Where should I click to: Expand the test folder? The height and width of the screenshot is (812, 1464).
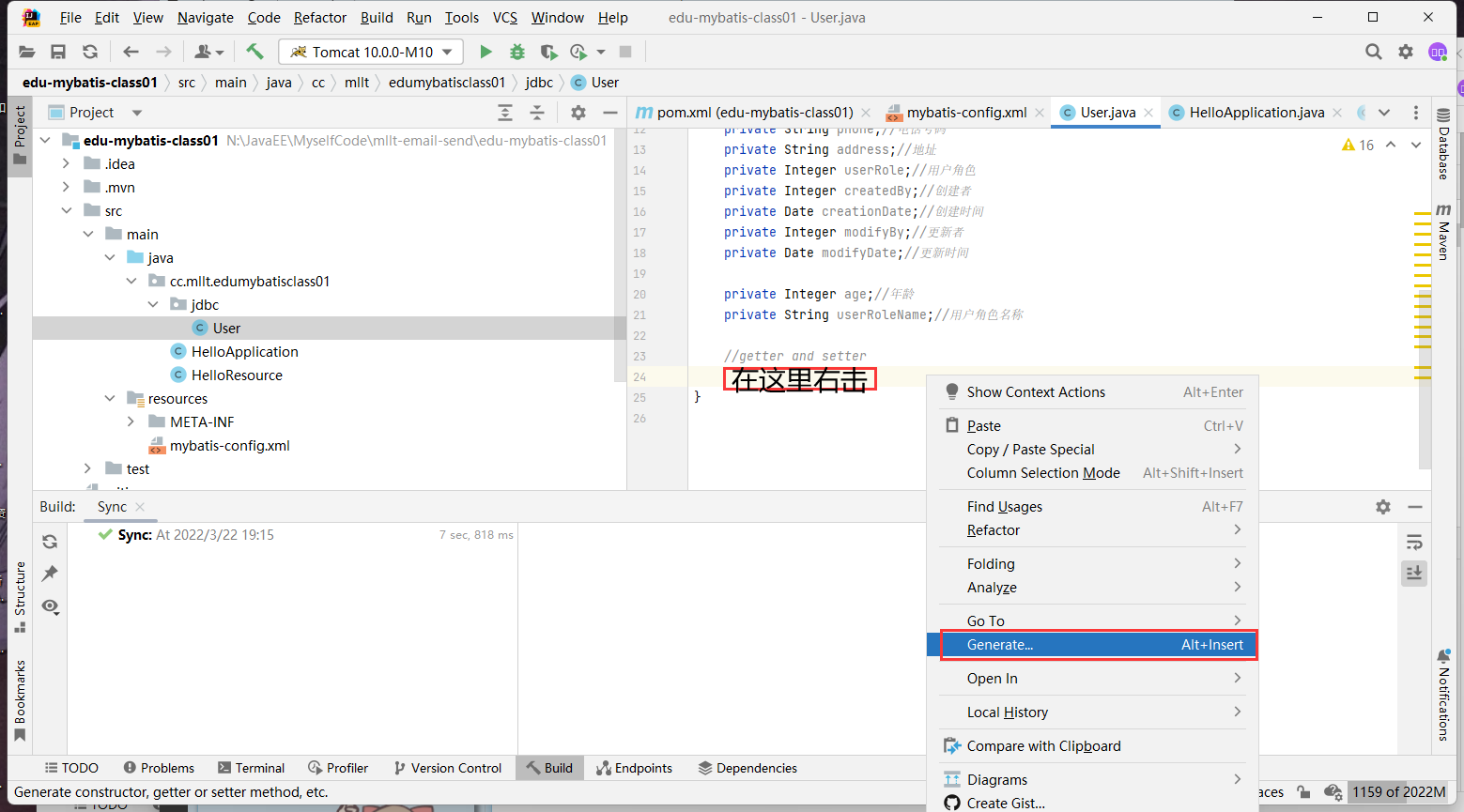coord(88,468)
